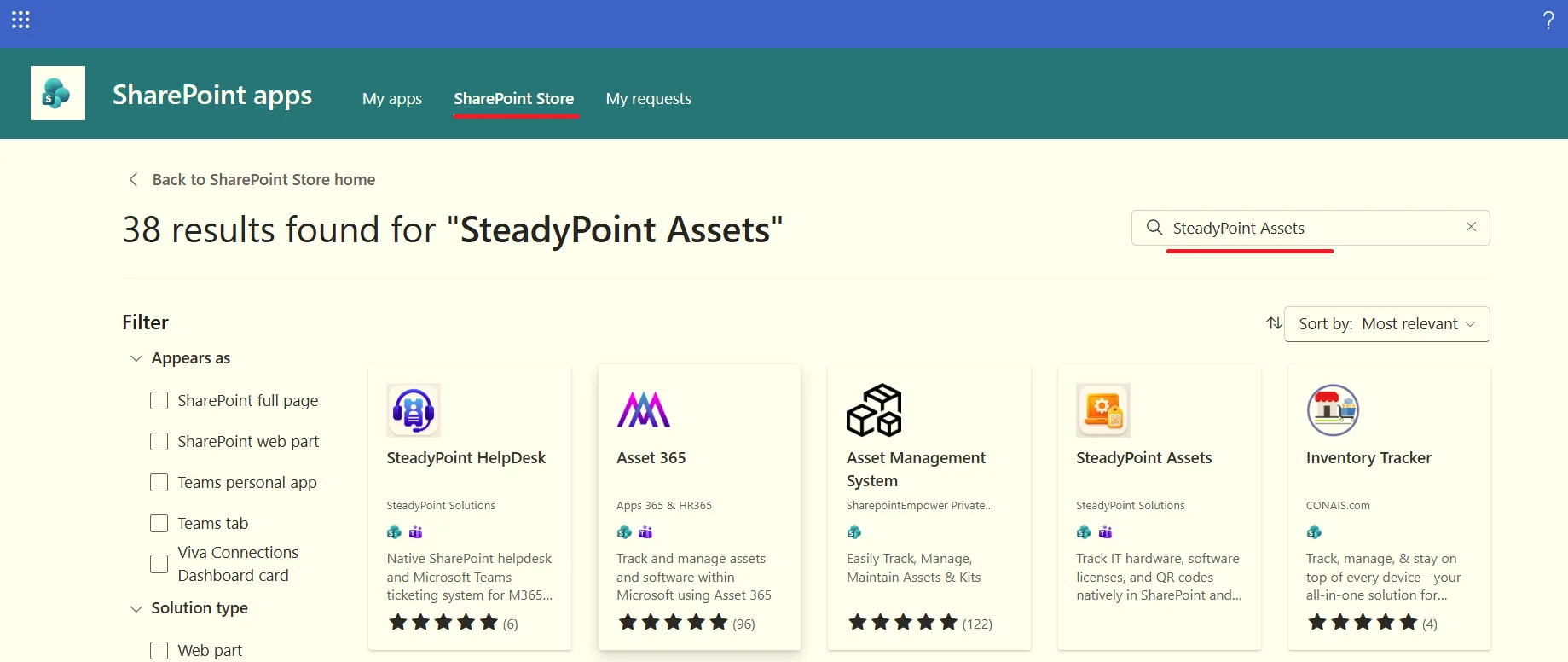Collapse the Appears as filter section
Screen dimensions: 1568x662
(x=136, y=358)
